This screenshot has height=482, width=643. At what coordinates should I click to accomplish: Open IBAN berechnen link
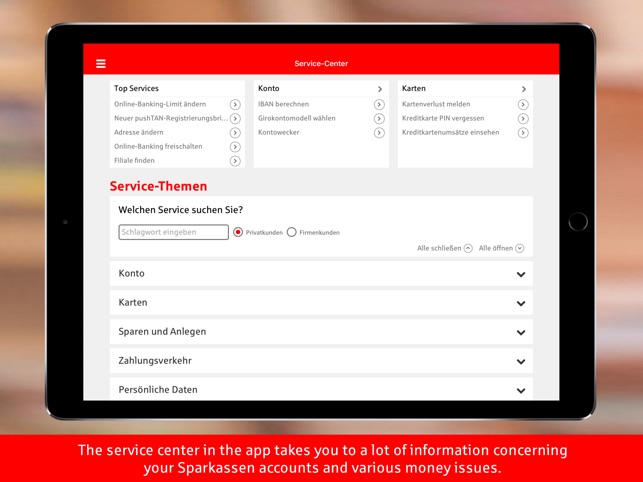point(283,104)
